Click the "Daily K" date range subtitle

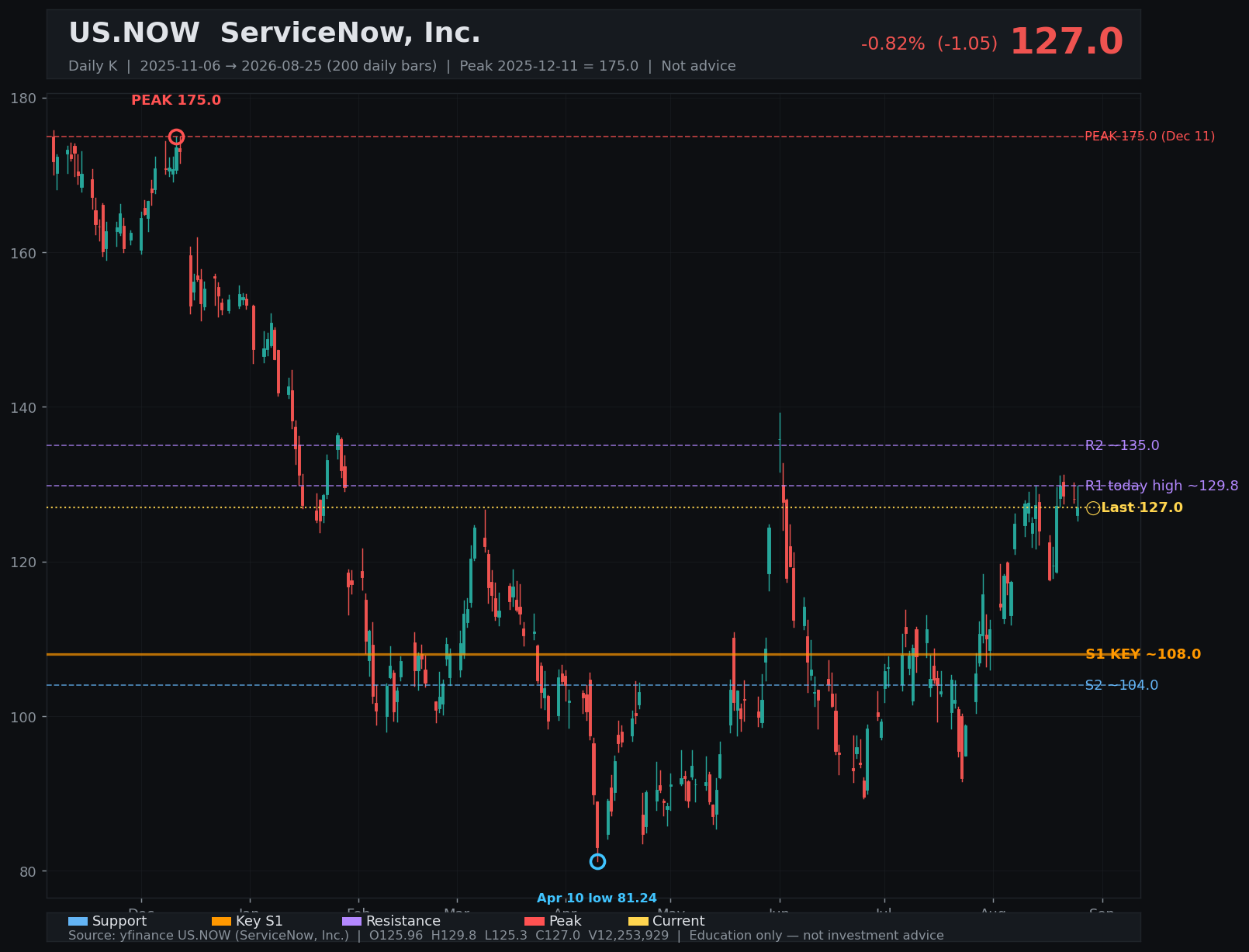(x=402, y=66)
